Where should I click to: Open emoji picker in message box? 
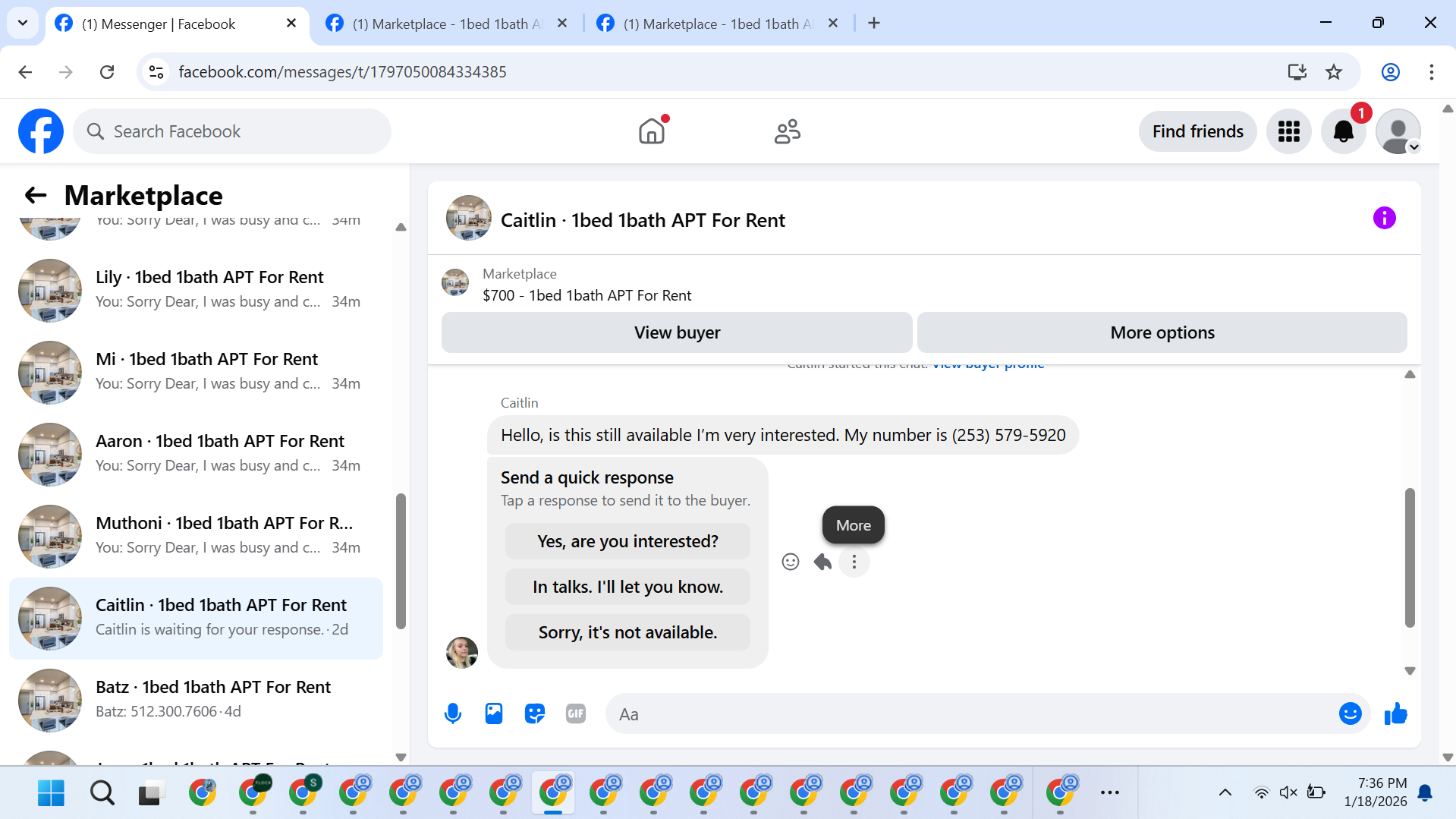tap(1351, 713)
